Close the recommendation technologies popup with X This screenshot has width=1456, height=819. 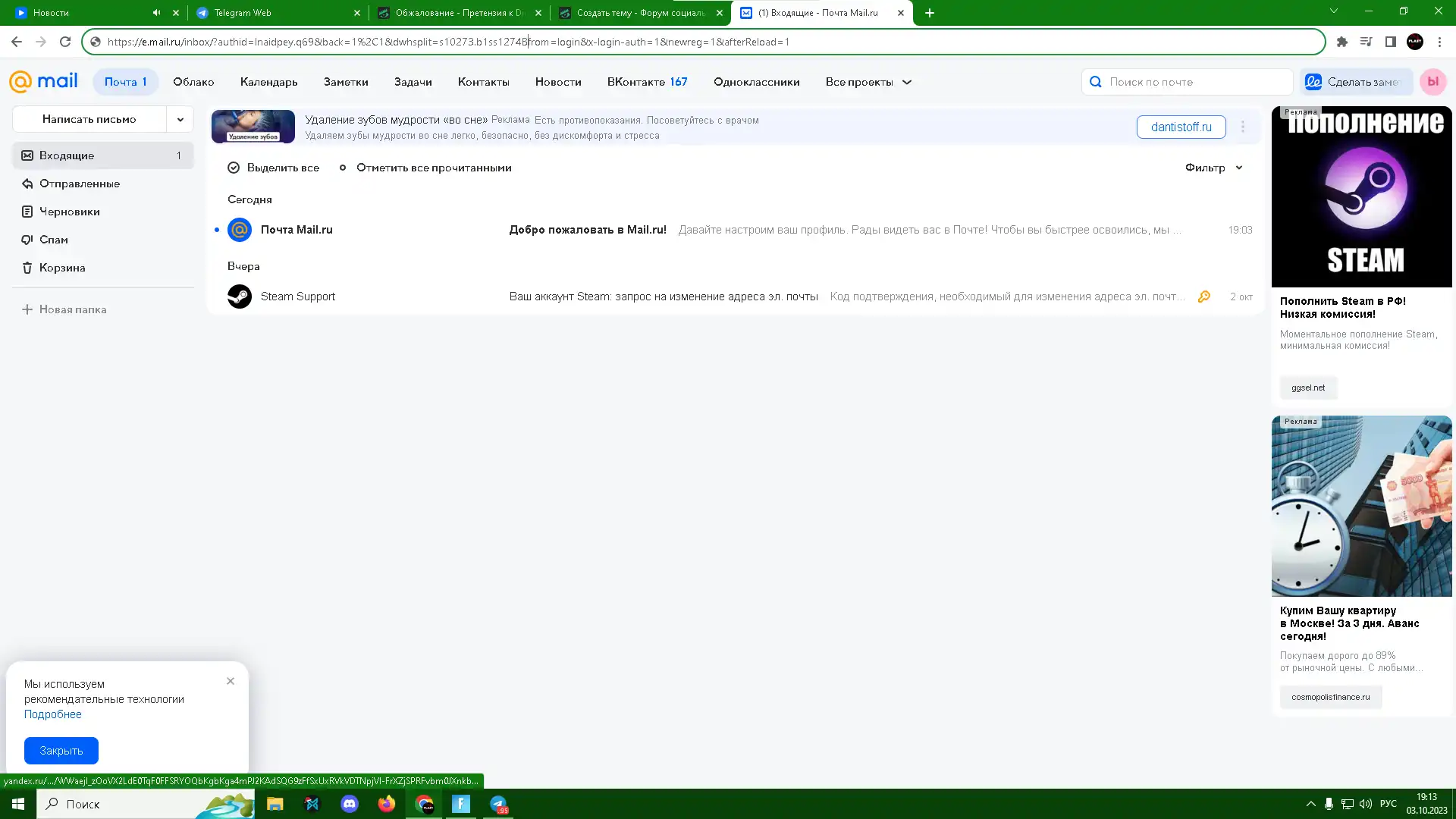pyautogui.click(x=231, y=681)
